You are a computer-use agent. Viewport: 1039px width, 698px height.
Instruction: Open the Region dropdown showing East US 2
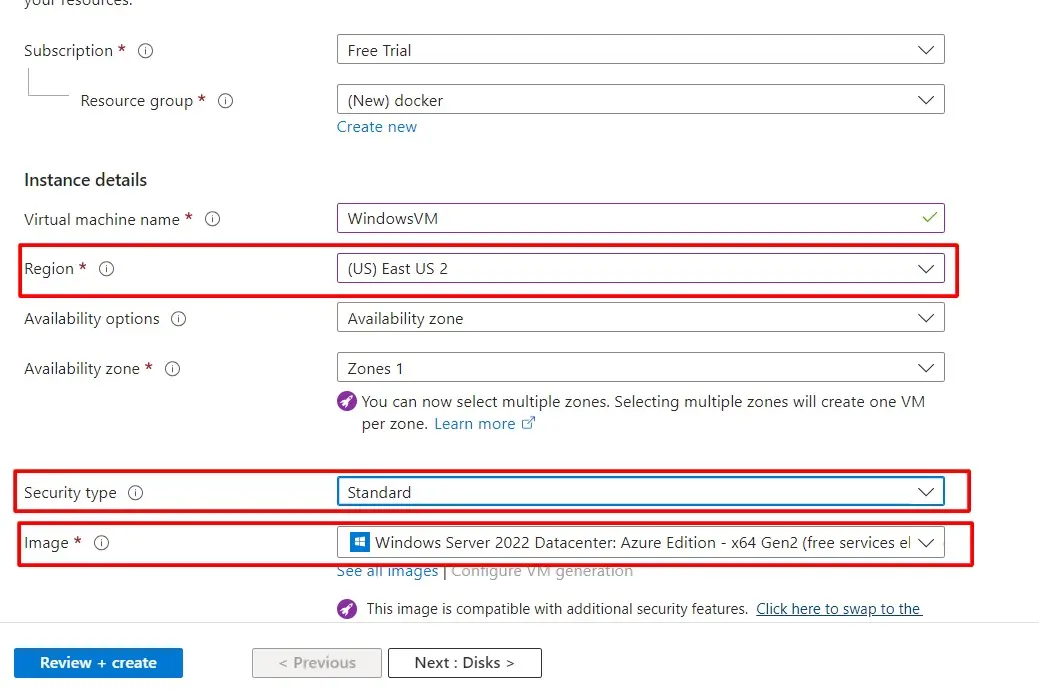click(x=640, y=268)
